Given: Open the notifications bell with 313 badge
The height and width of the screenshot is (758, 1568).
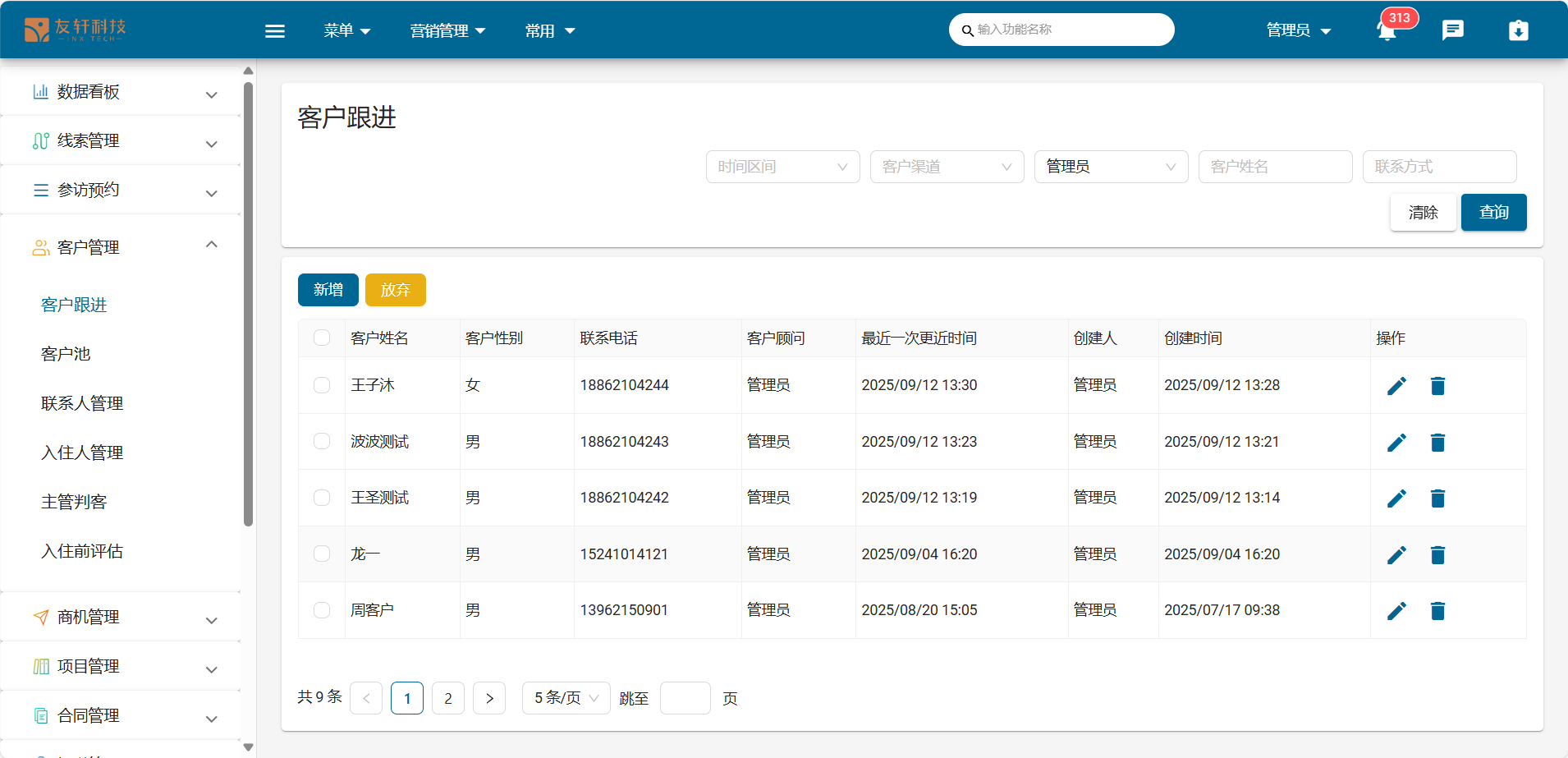Looking at the screenshot, I should [1387, 31].
